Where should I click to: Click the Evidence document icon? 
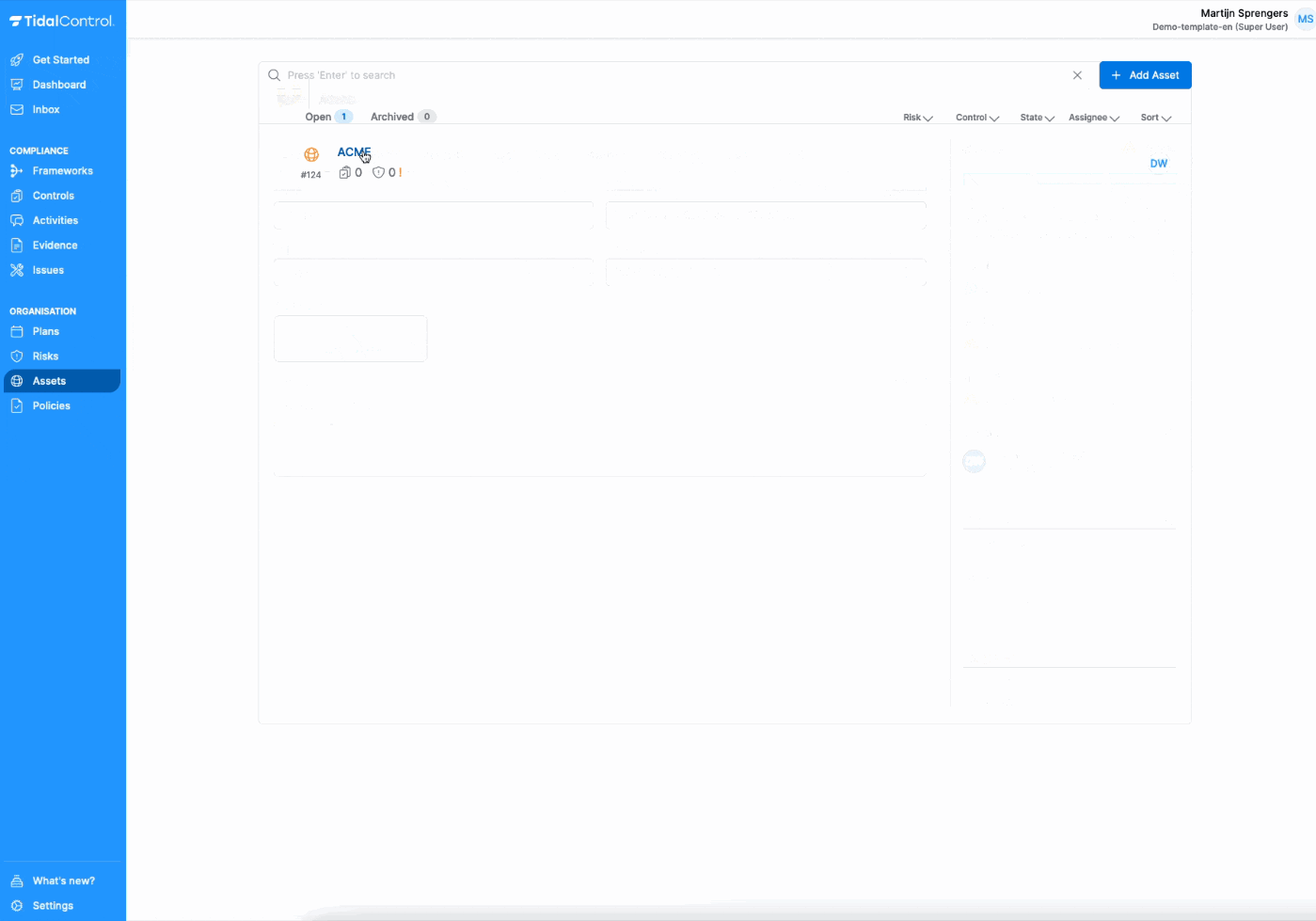(17, 245)
